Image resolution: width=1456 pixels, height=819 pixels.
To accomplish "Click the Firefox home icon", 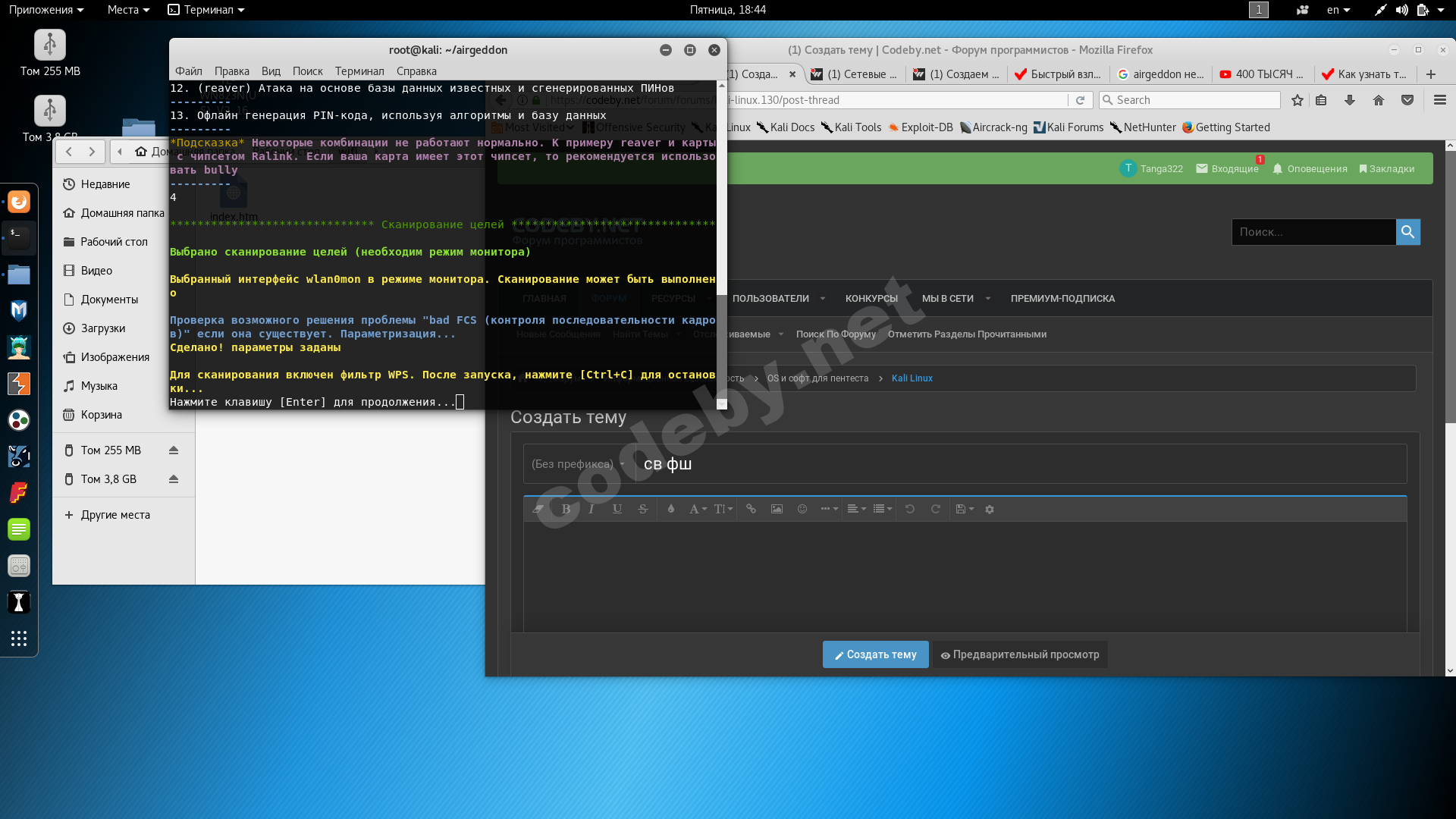I will pos(1379,100).
